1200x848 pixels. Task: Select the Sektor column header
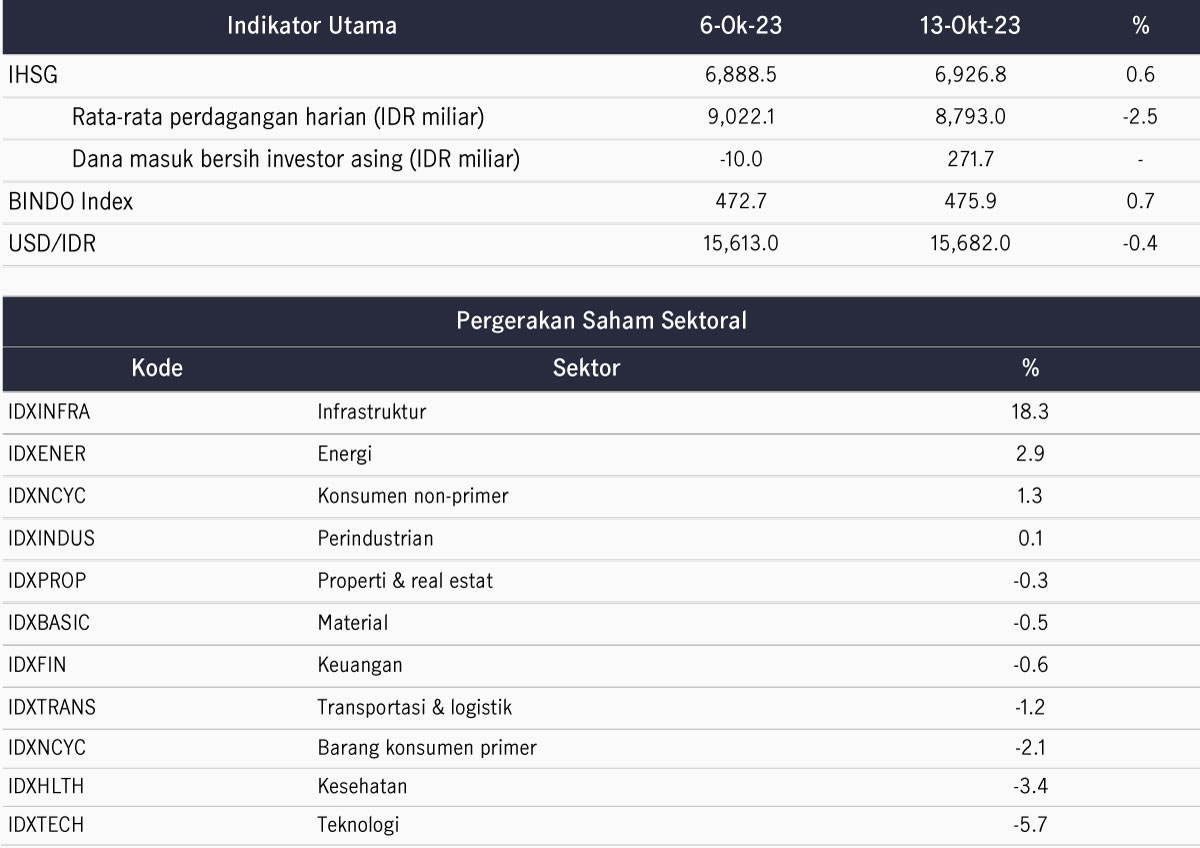pos(586,368)
